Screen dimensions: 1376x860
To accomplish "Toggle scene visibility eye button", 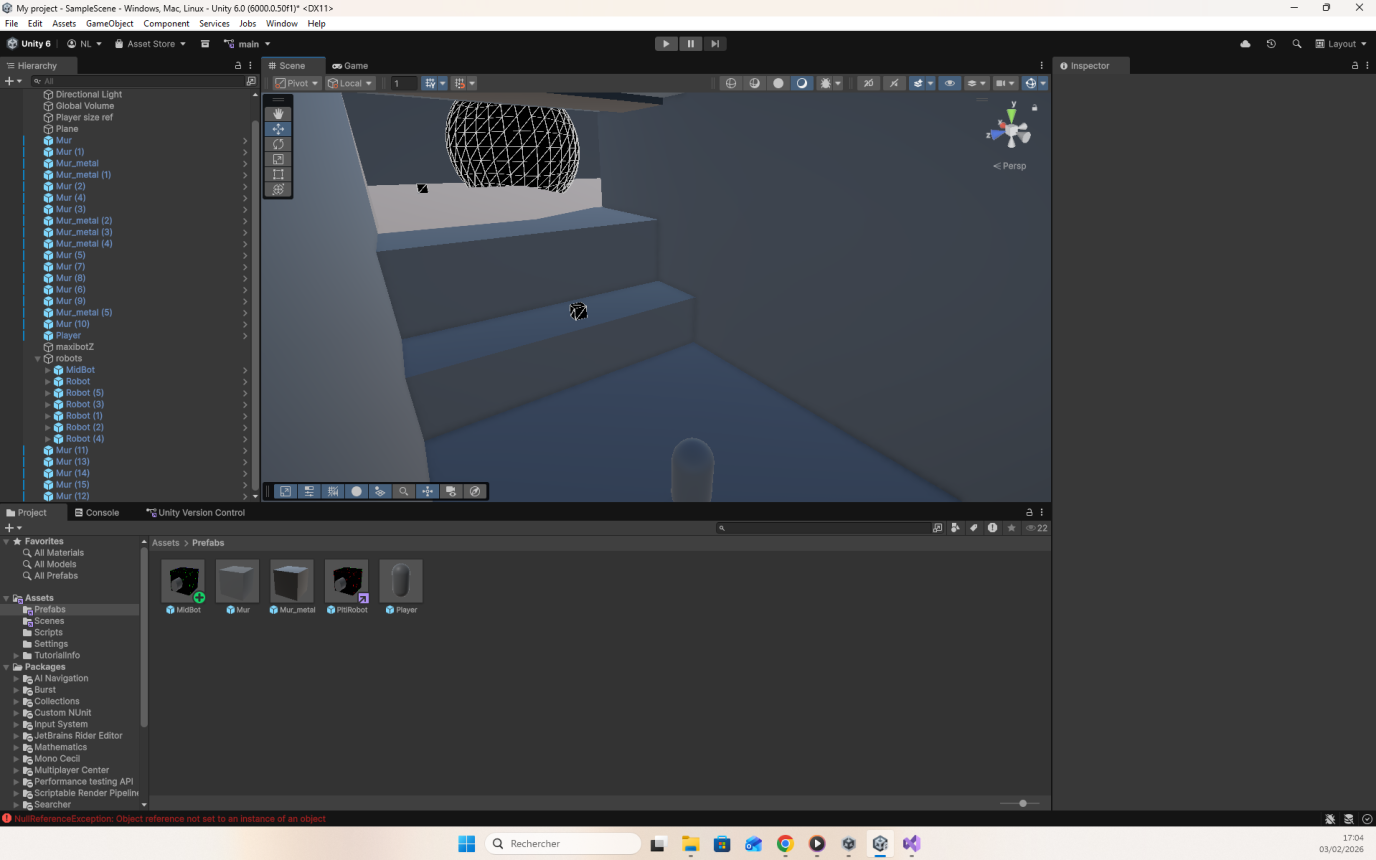I will point(950,83).
